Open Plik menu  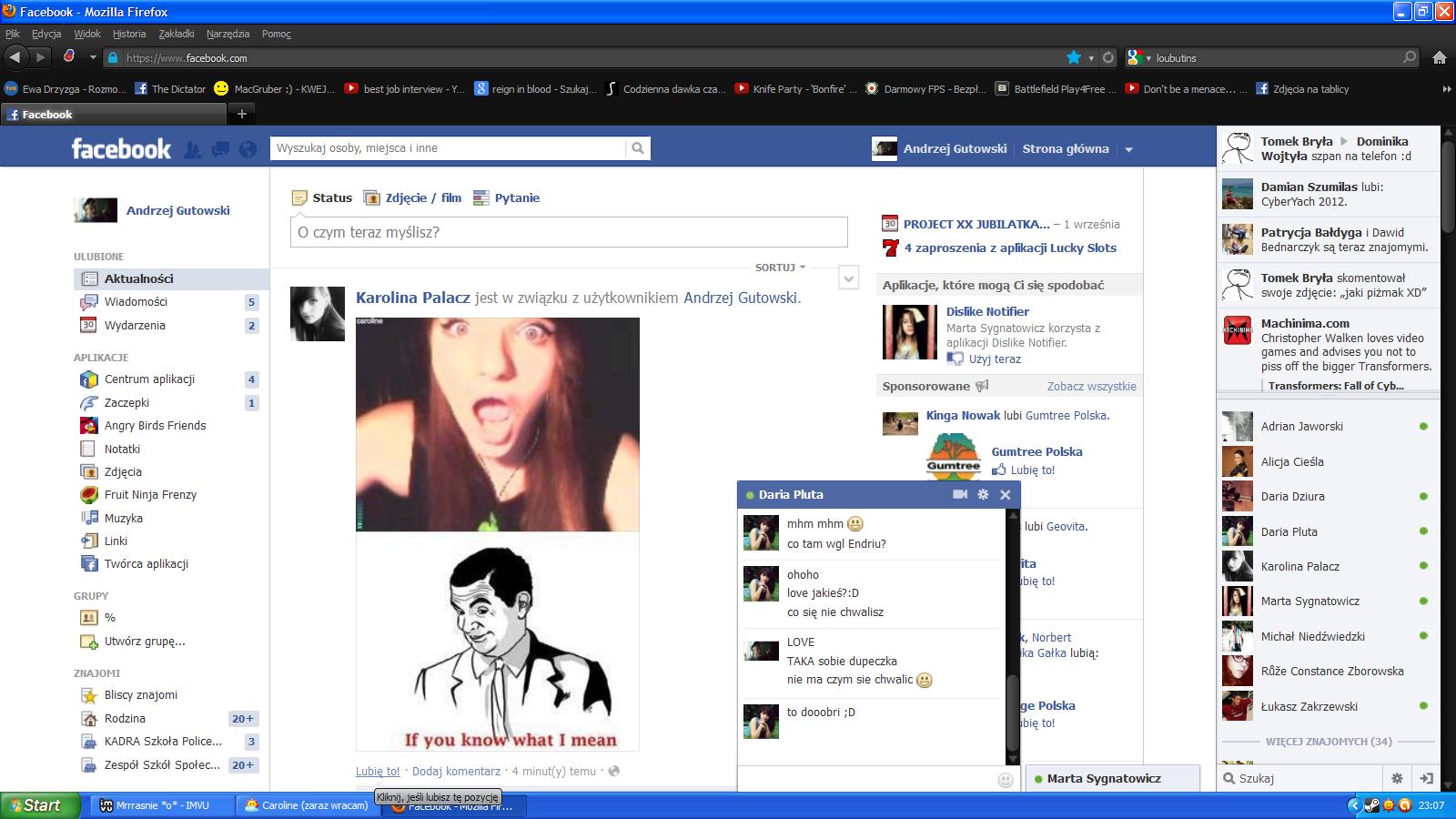pos(12,34)
